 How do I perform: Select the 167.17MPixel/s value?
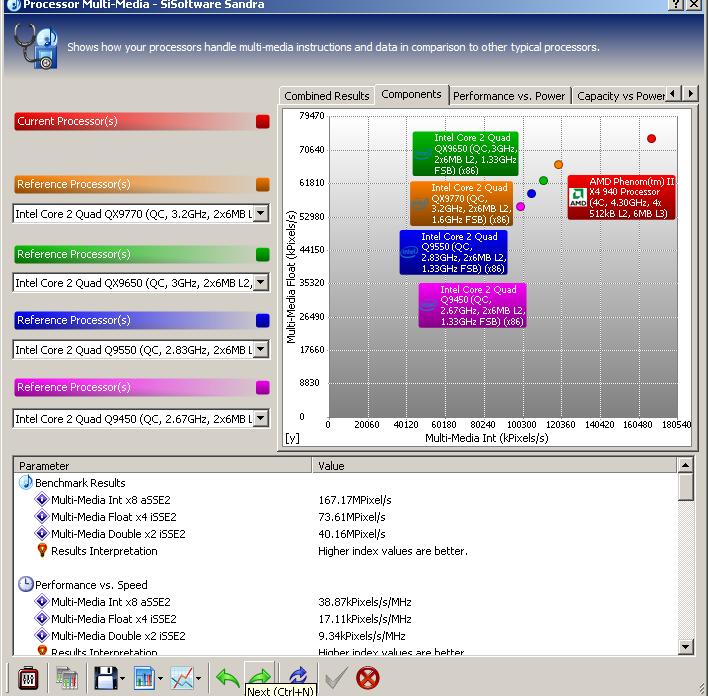[x=354, y=500]
